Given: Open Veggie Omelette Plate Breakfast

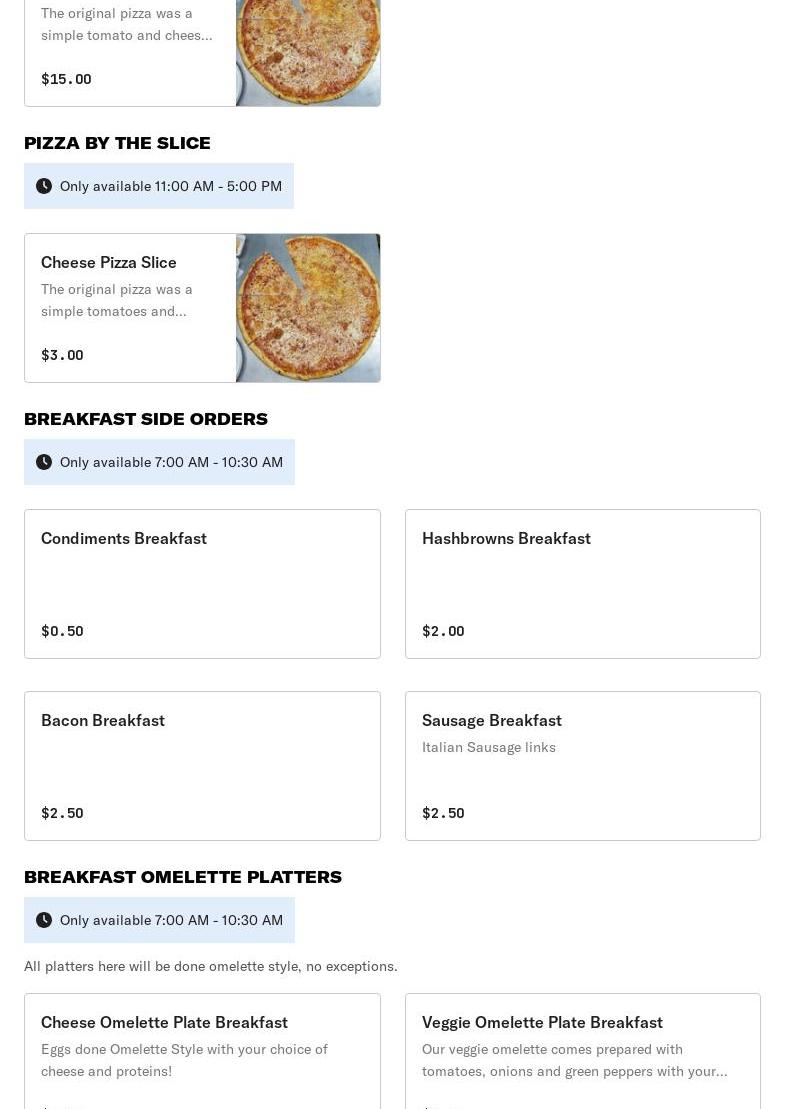Looking at the screenshot, I should tap(542, 1022).
